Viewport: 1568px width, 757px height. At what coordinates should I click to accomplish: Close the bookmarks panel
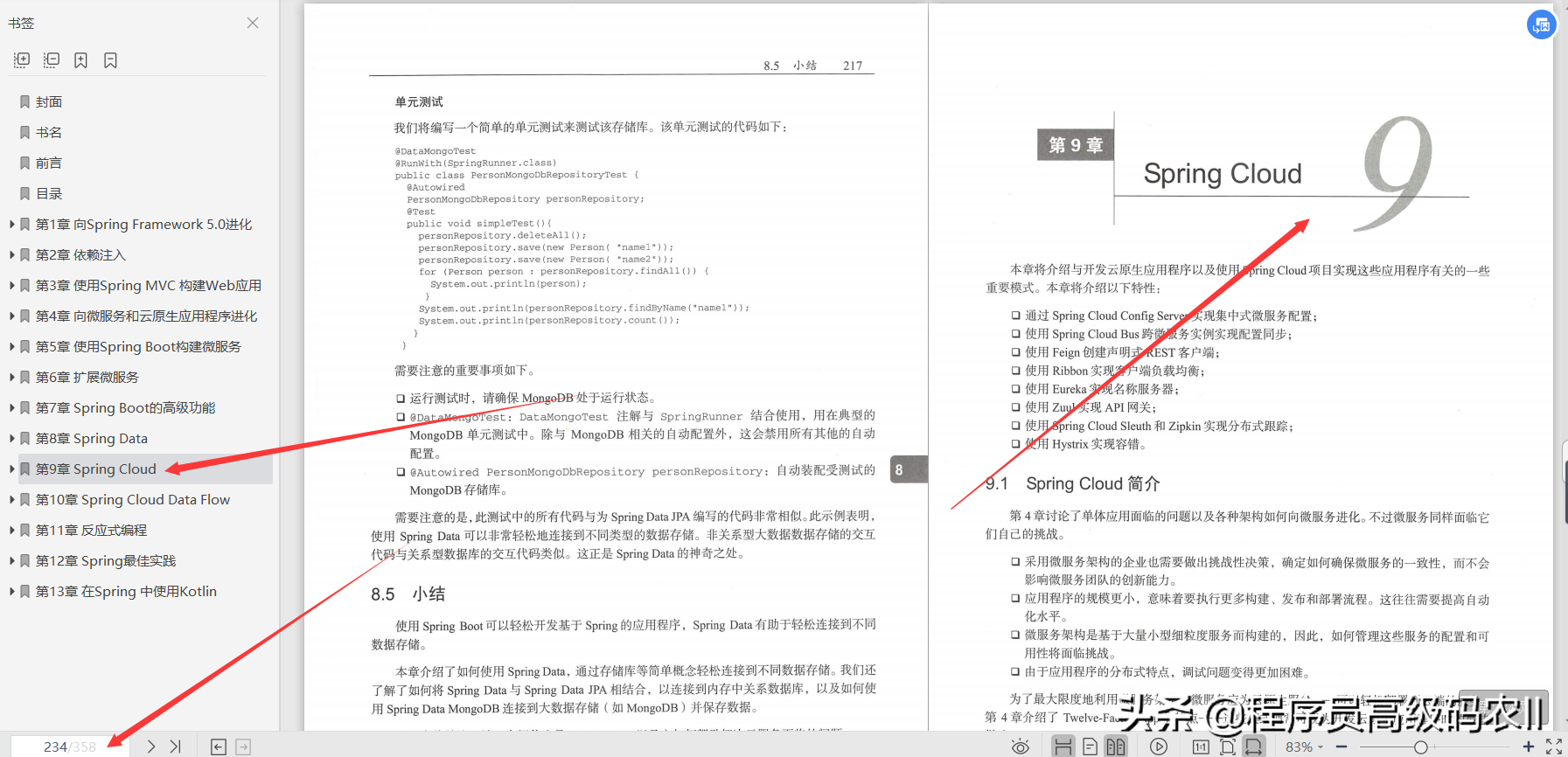(253, 23)
